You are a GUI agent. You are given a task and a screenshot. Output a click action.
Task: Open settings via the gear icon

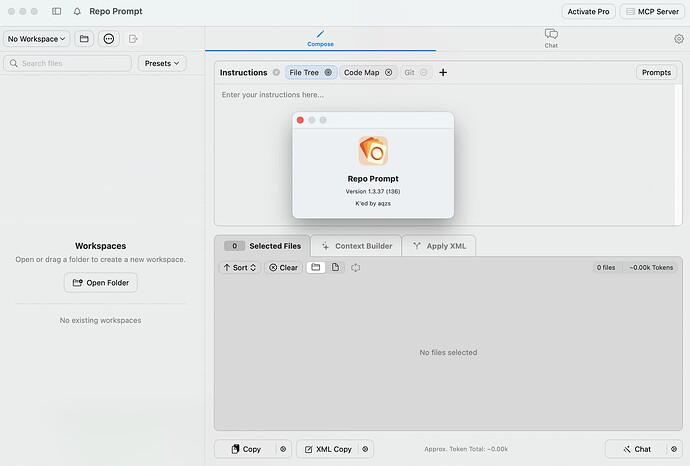[x=679, y=39]
